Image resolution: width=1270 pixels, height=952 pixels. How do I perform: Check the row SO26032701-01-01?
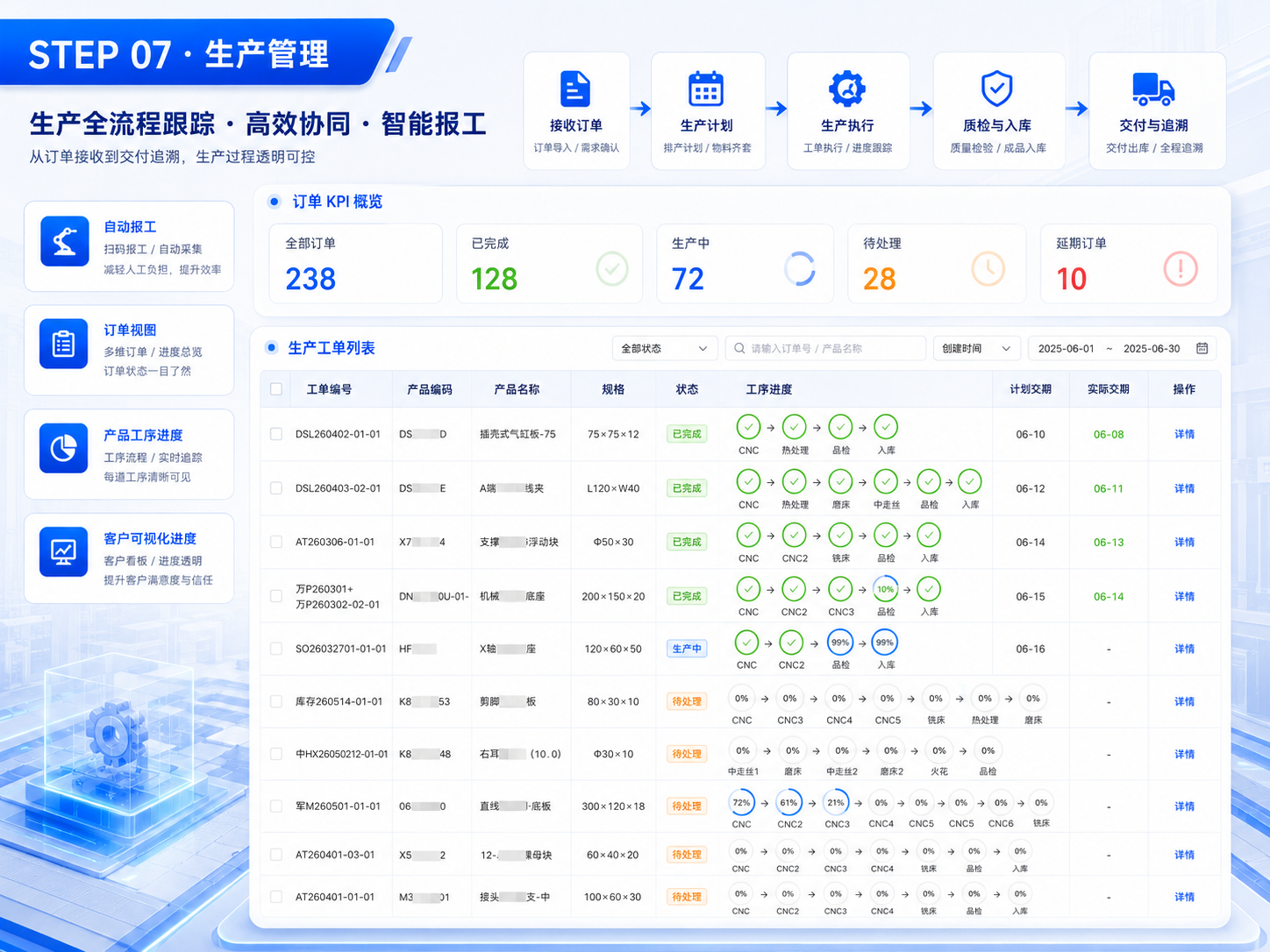(276, 649)
